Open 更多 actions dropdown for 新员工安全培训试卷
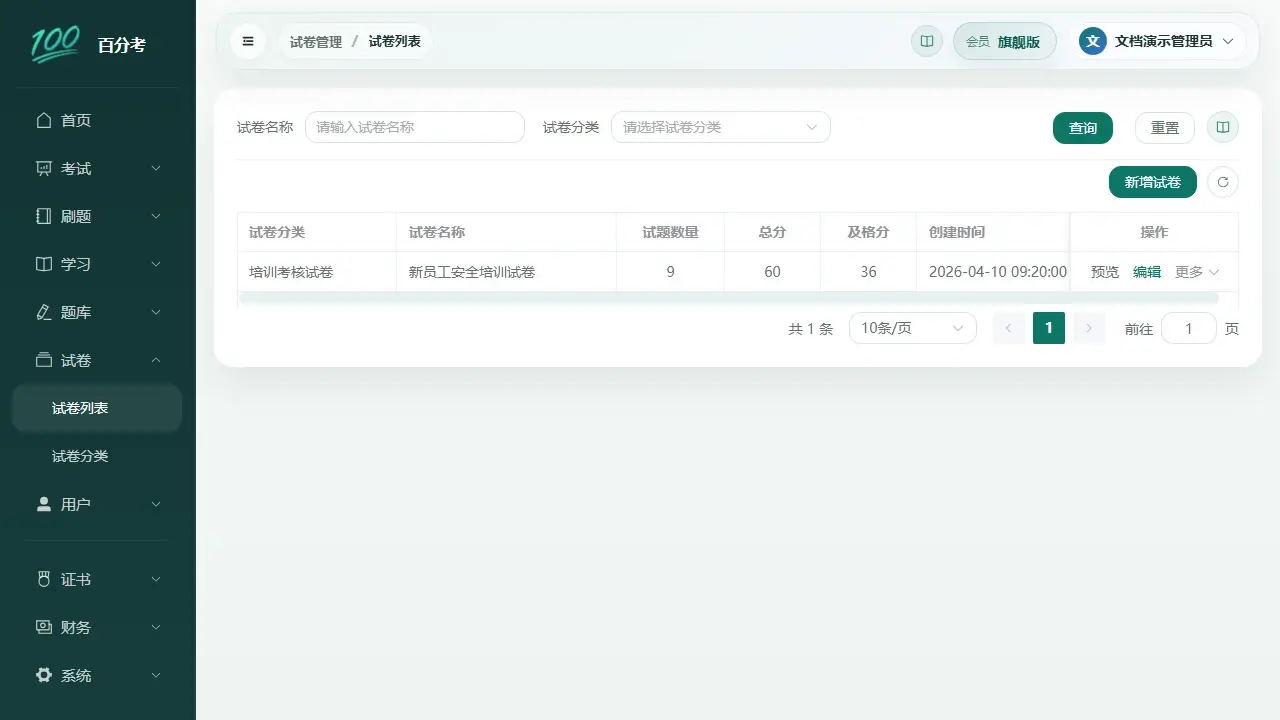The width and height of the screenshot is (1280, 720). click(x=1197, y=272)
